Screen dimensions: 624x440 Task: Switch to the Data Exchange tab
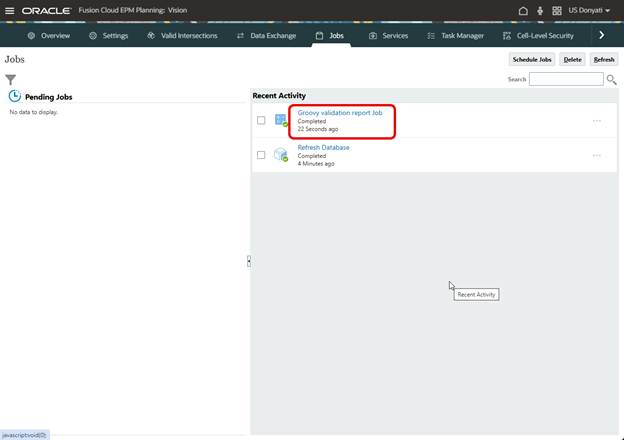[266, 35]
